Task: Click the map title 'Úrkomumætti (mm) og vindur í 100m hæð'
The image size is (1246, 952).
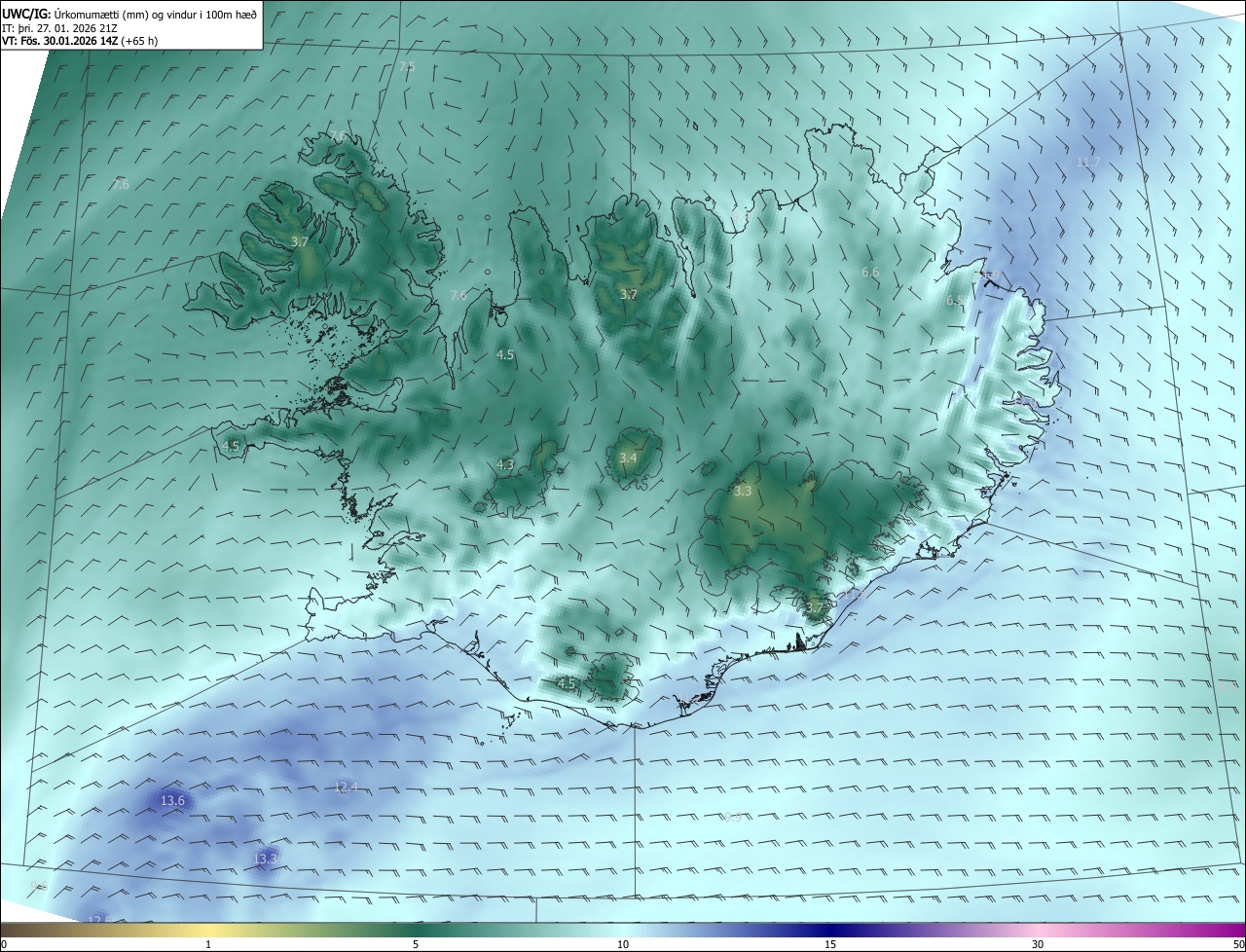Action: coord(154,13)
